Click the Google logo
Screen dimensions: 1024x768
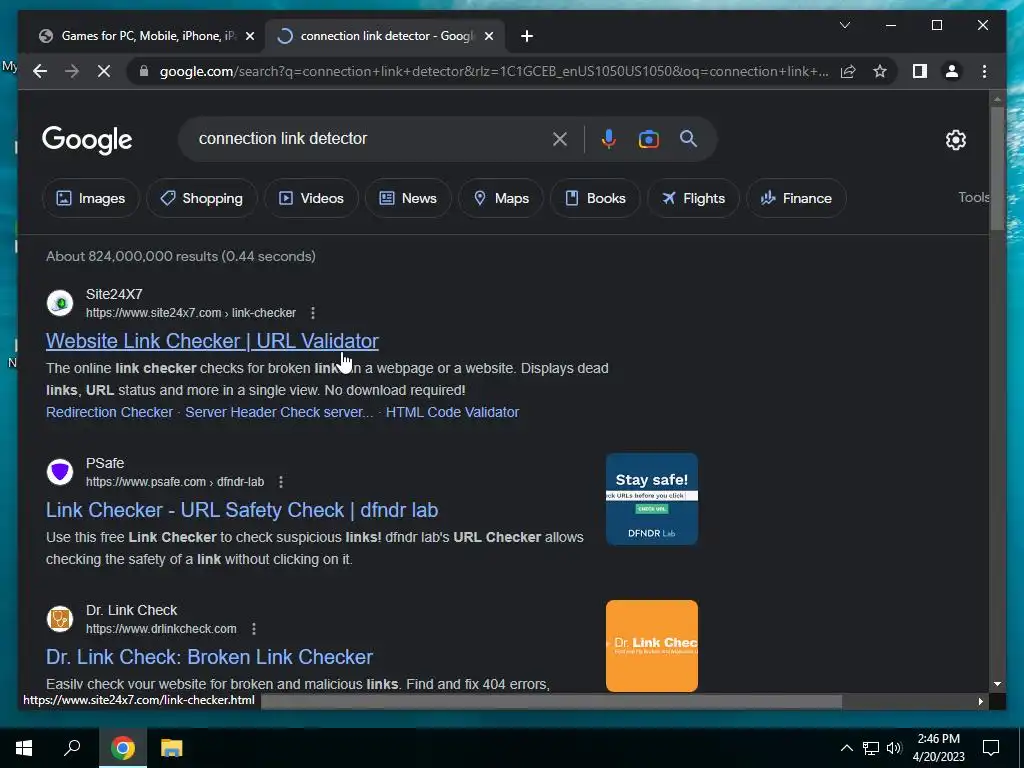87,140
